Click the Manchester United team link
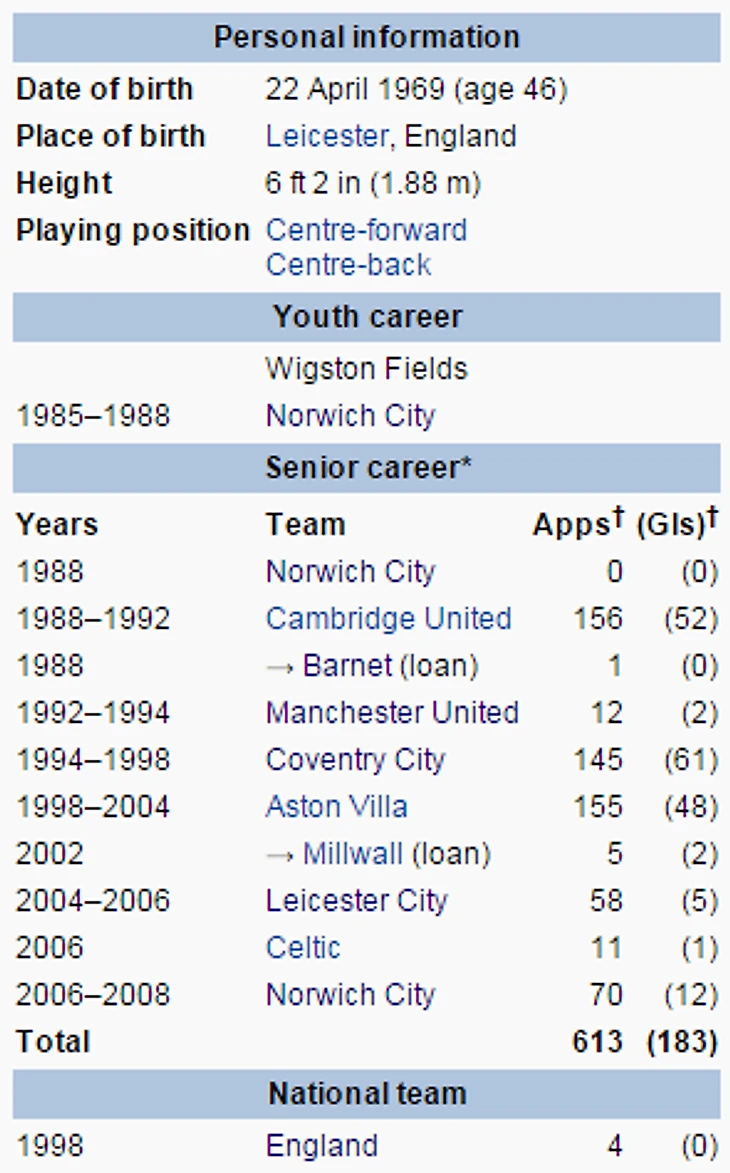Viewport: 730px width, 1173px height. (x=392, y=713)
